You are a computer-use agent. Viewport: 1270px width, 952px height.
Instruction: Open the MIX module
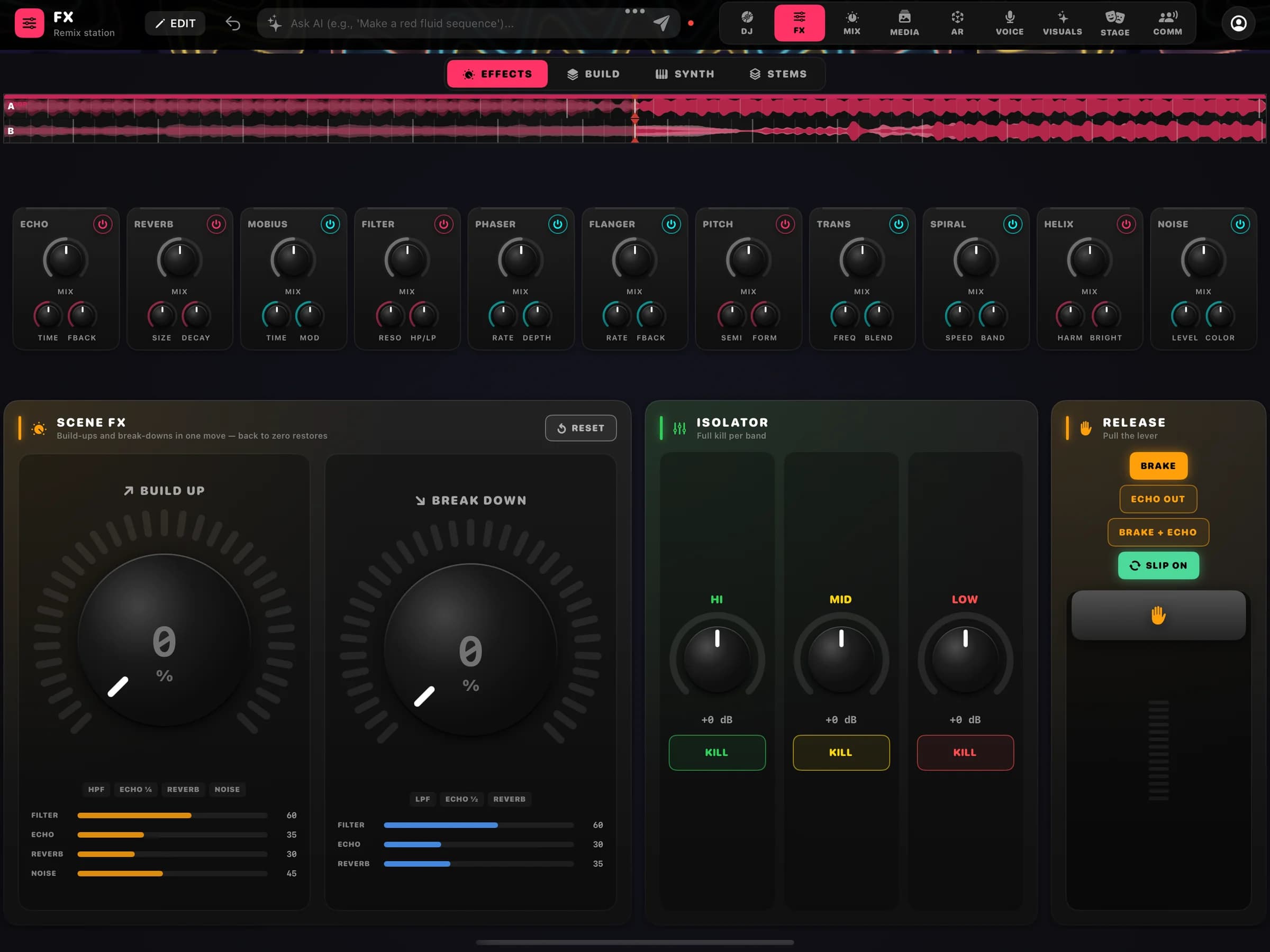coord(851,23)
